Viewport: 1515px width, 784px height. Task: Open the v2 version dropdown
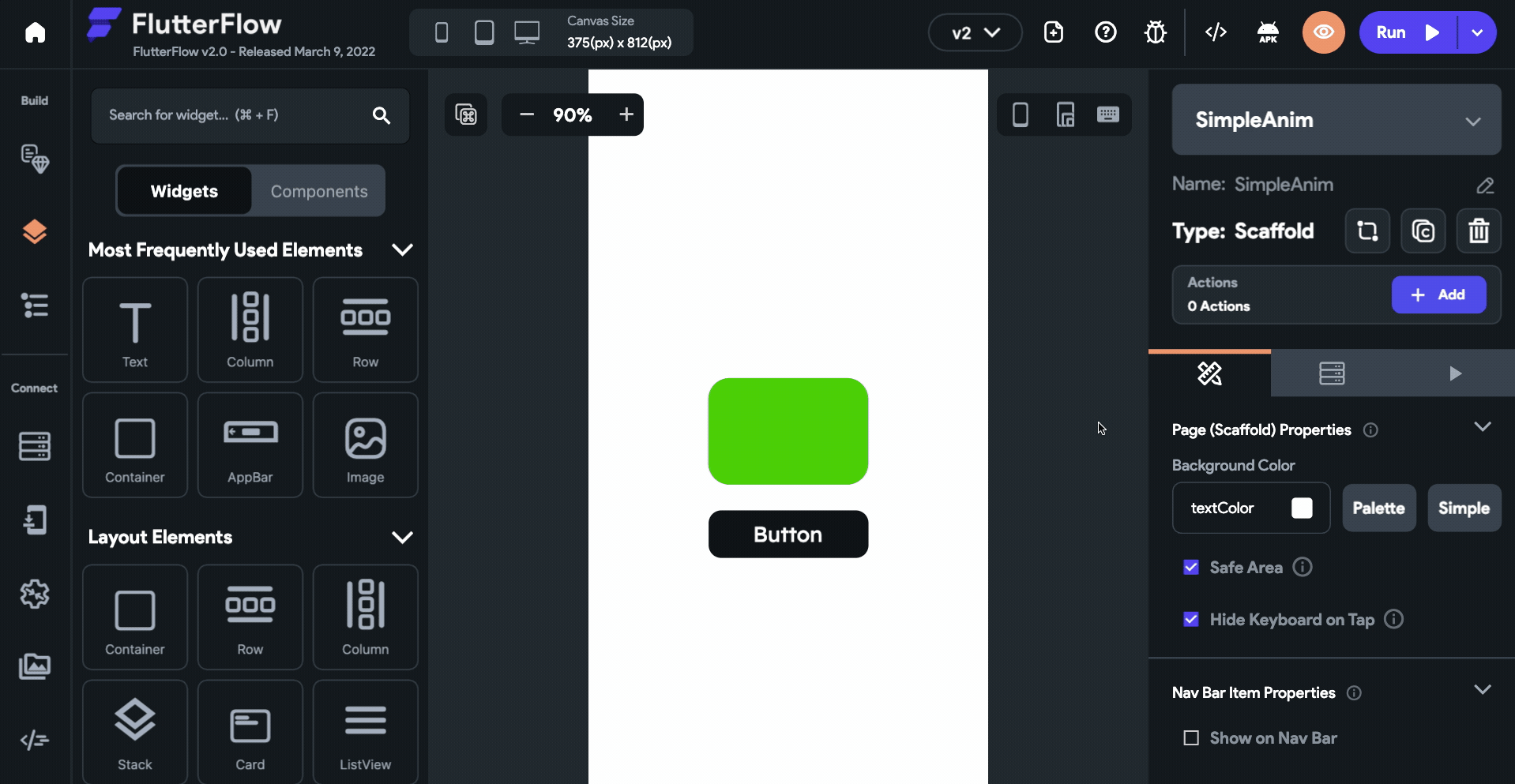(976, 32)
